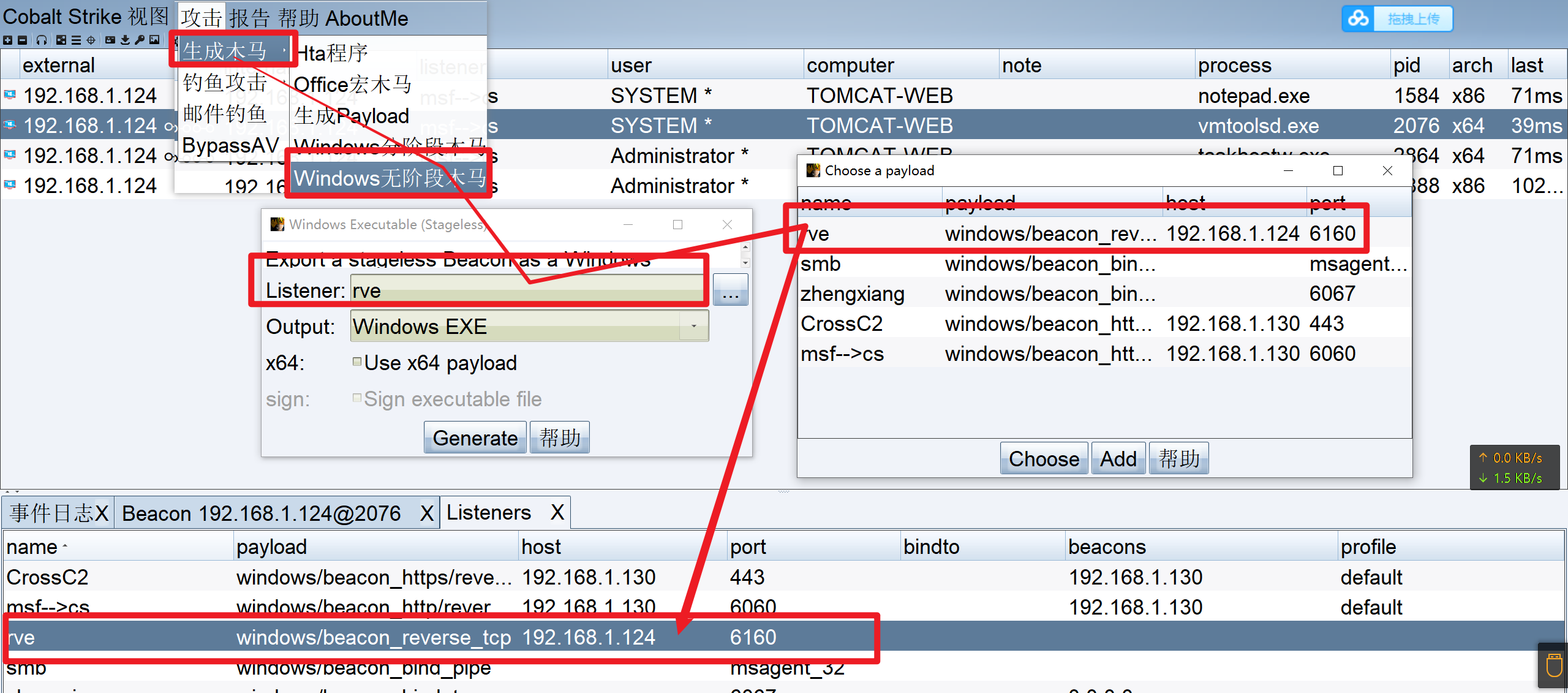Open screenshots view via picture icon

pos(154,40)
